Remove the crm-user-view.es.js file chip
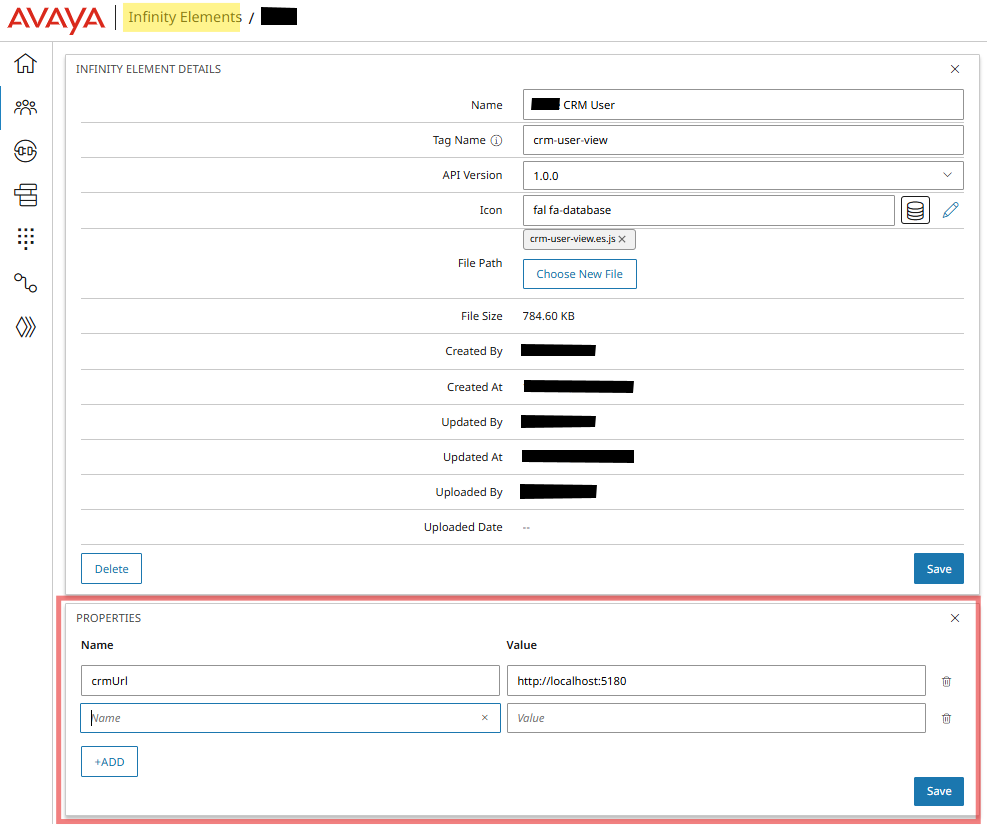The image size is (987, 825). 622,239
